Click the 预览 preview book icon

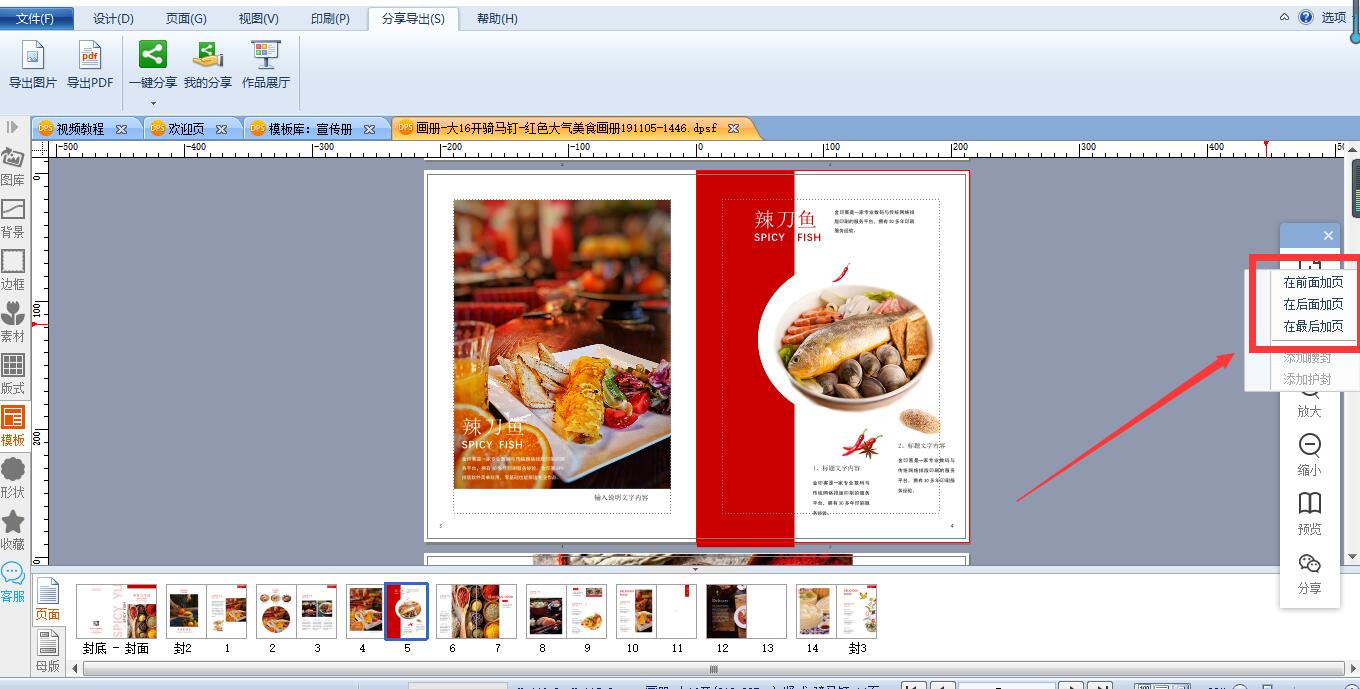(1309, 503)
